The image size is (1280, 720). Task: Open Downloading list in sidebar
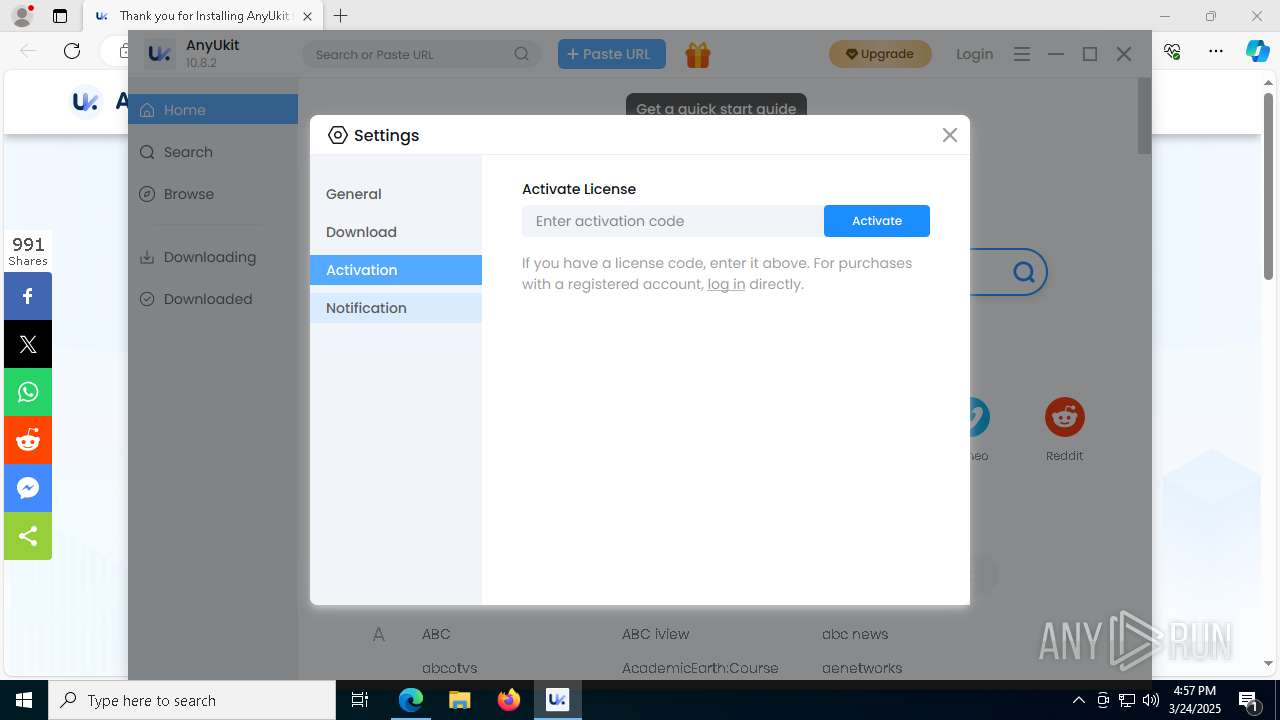(213, 257)
